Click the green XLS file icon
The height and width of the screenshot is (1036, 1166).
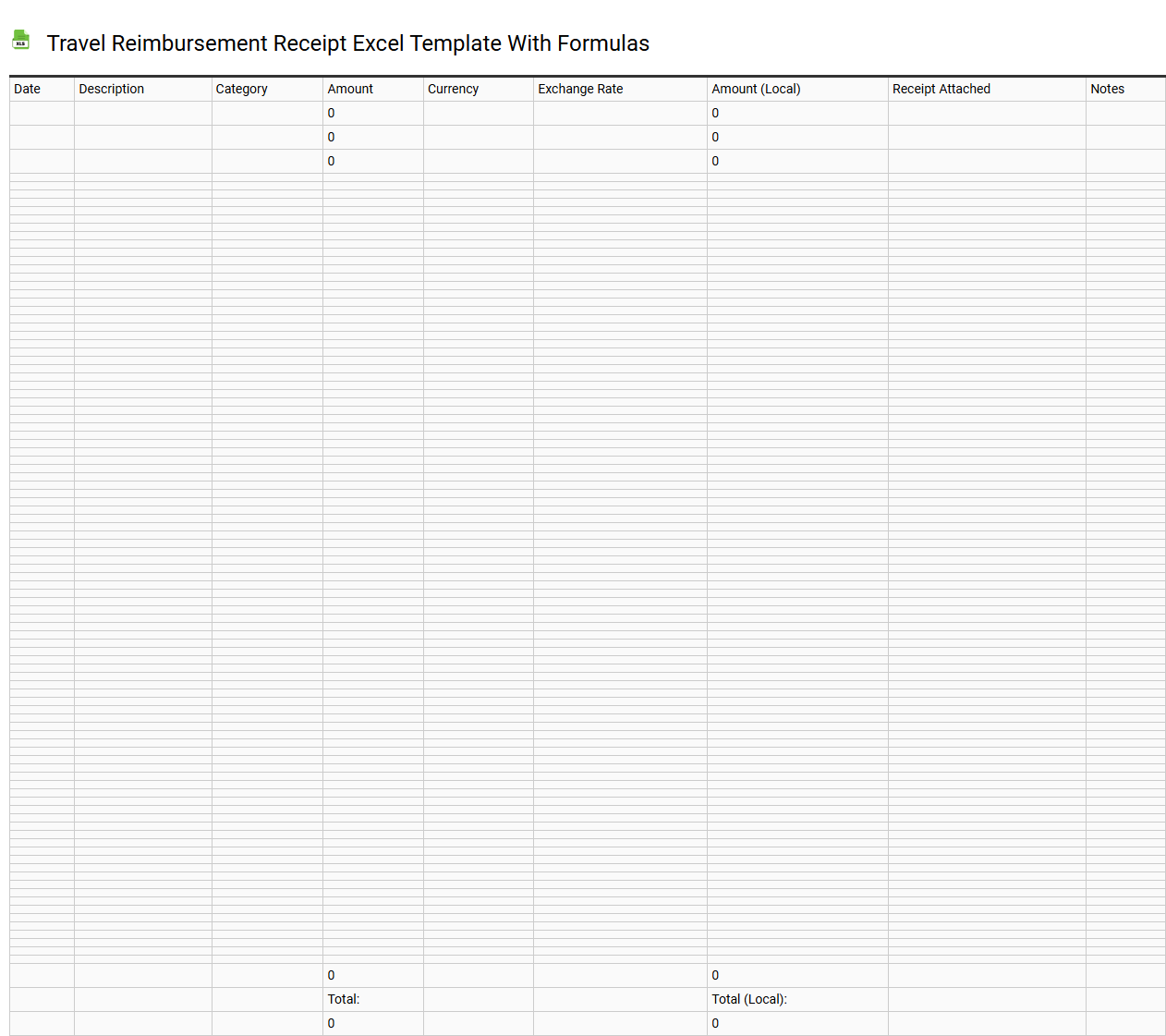coord(20,40)
